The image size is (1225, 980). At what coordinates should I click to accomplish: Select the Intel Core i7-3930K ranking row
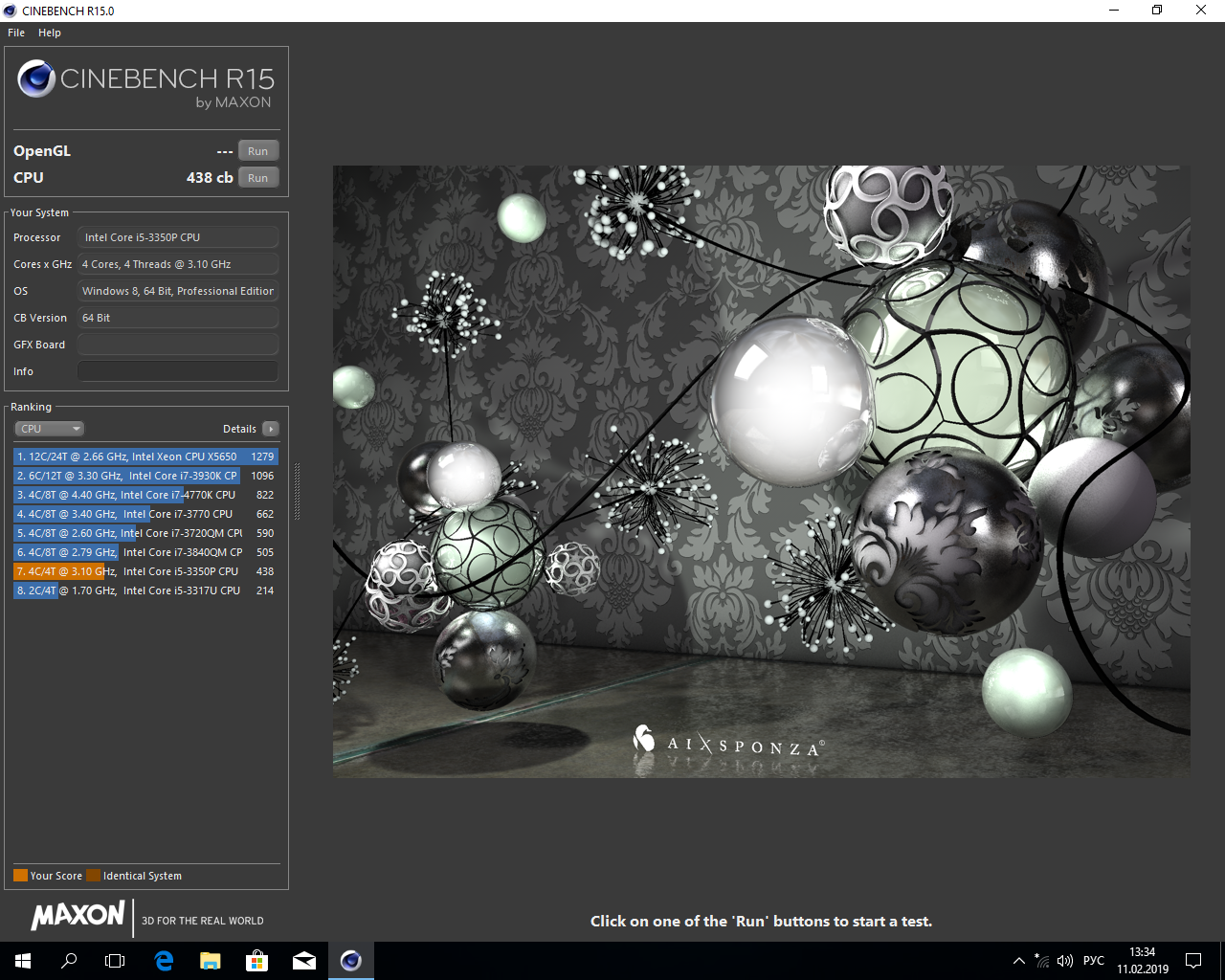coord(145,476)
